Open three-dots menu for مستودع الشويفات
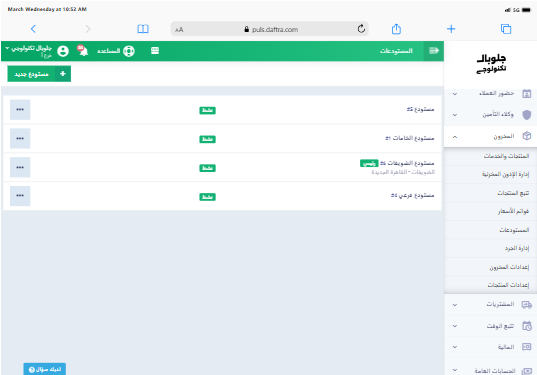This screenshot has height=375, width=537. click(x=20, y=167)
